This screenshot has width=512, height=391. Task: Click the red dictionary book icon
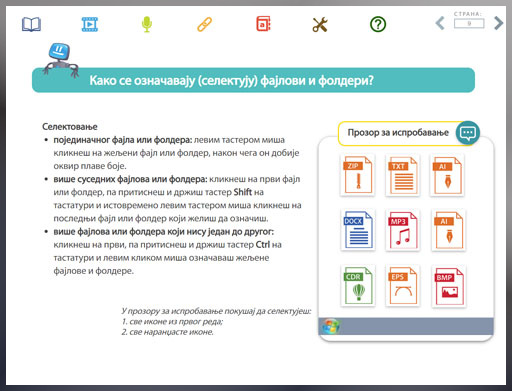(263, 24)
